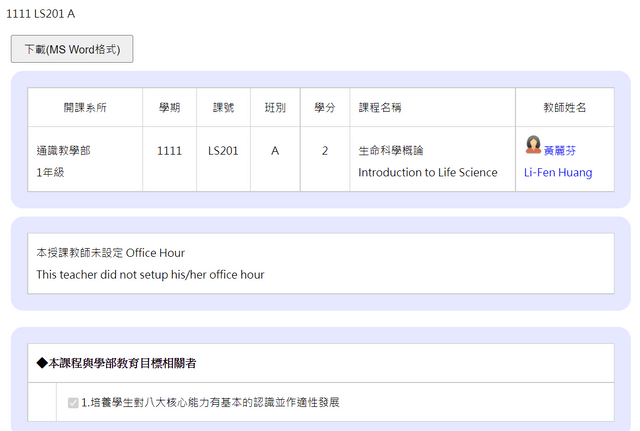Click the 下載(MS Word格式) download button
The height and width of the screenshot is (431, 640).
coord(72,49)
